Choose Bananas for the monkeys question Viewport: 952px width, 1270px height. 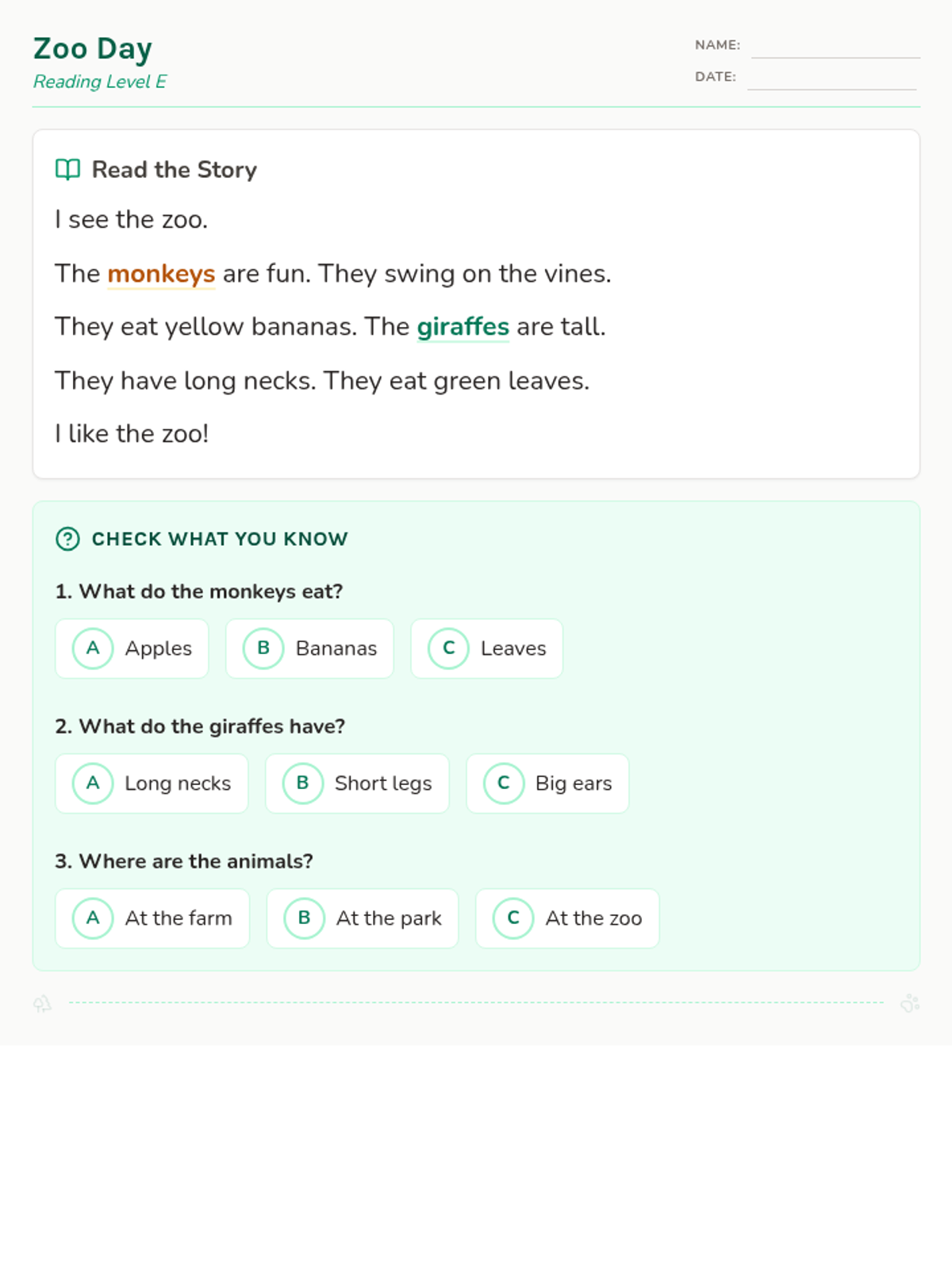click(x=309, y=648)
